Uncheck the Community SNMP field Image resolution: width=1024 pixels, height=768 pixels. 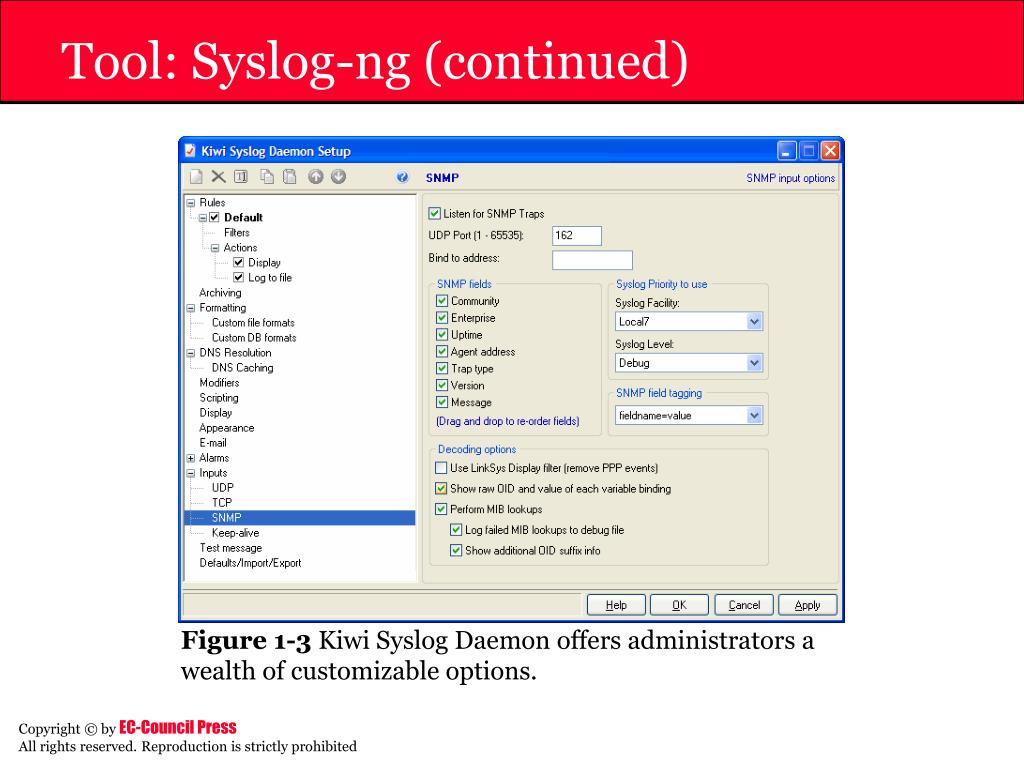click(442, 301)
